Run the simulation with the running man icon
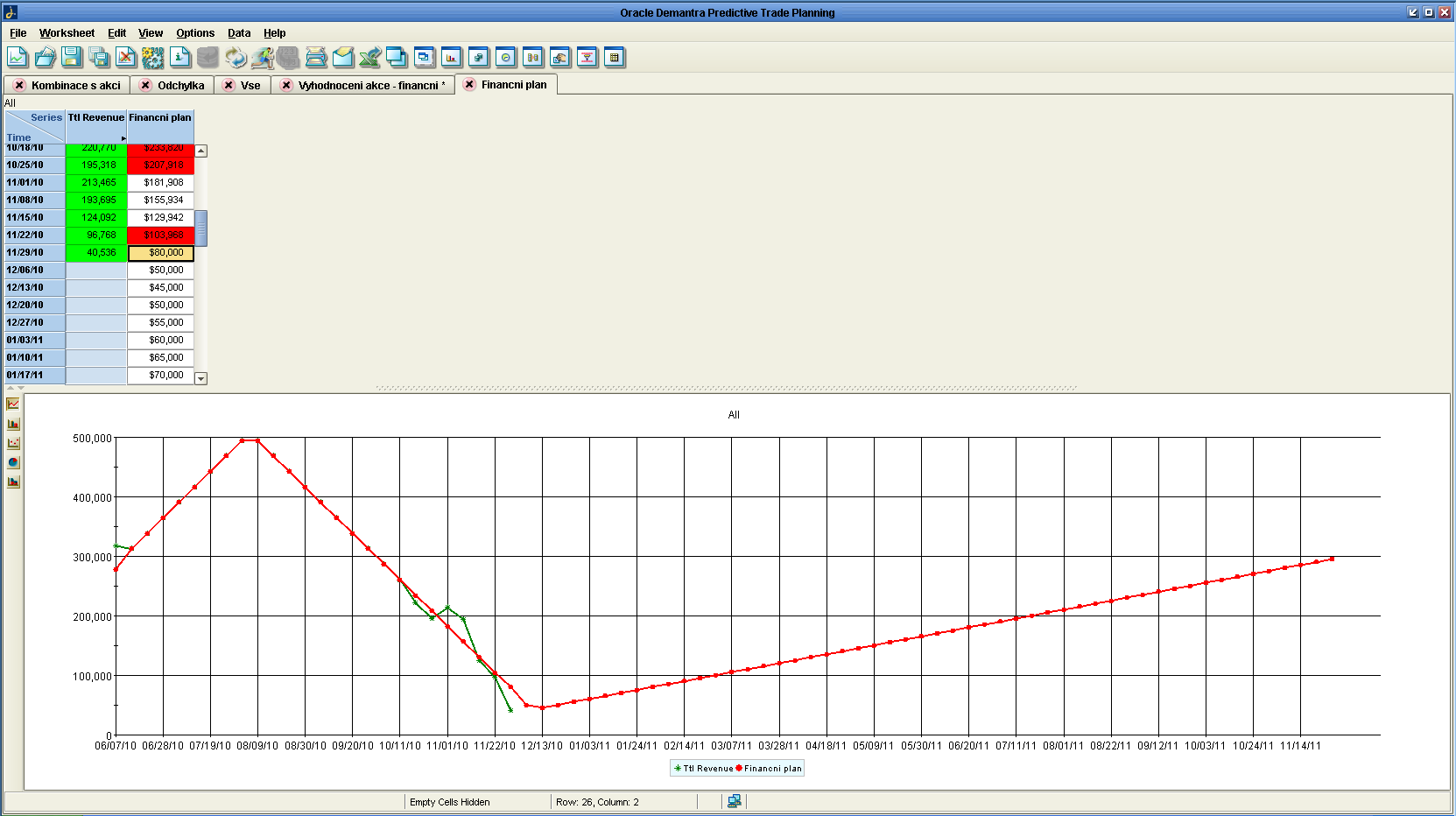Image resolution: width=1456 pixels, height=816 pixels. [x=262, y=58]
